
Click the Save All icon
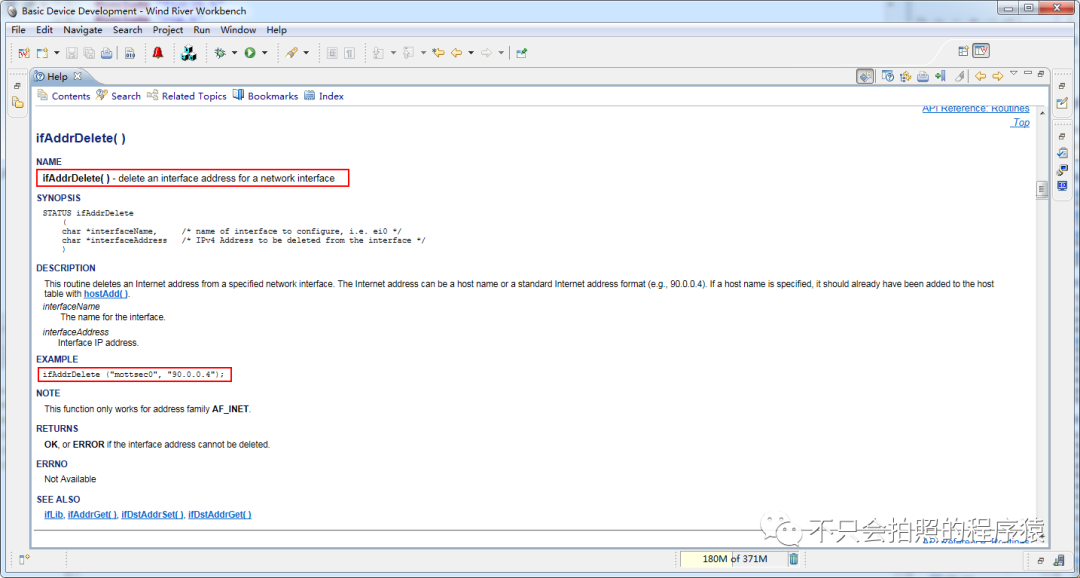[x=90, y=53]
